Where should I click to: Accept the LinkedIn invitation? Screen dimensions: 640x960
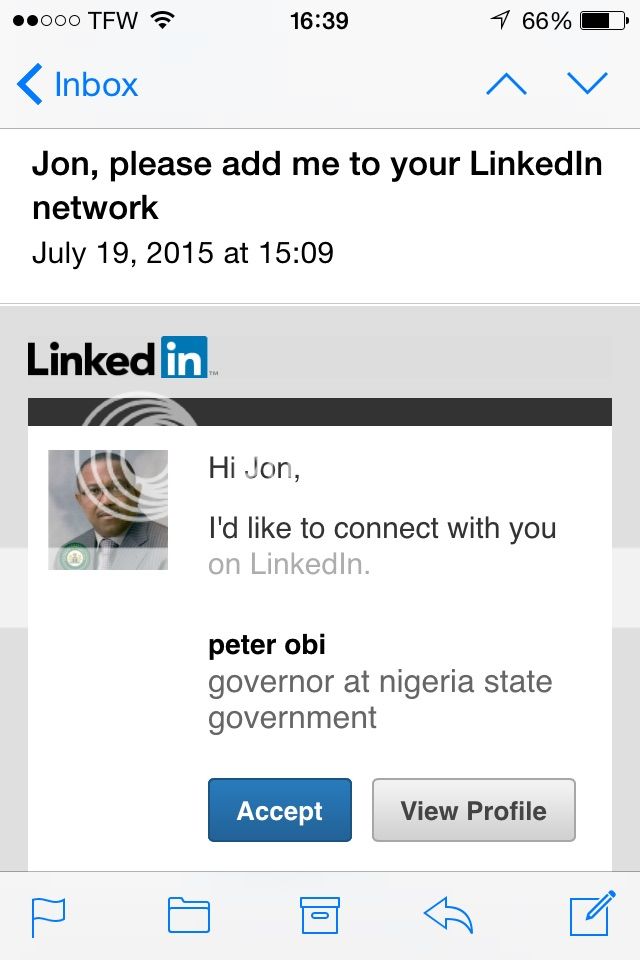tap(280, 810)
